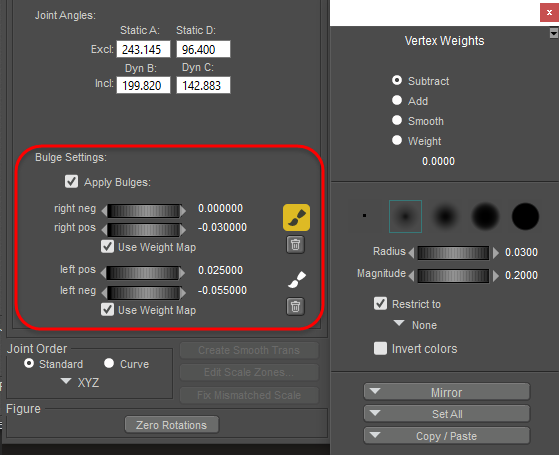Choose the solid black hard brush preset
Screen dimensions: 559x455
click(525, 216)
